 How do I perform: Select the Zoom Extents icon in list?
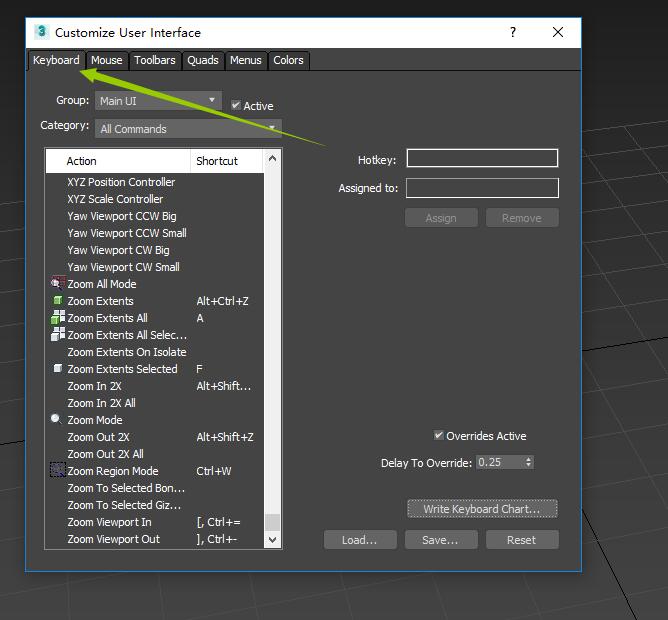point(57,301)
